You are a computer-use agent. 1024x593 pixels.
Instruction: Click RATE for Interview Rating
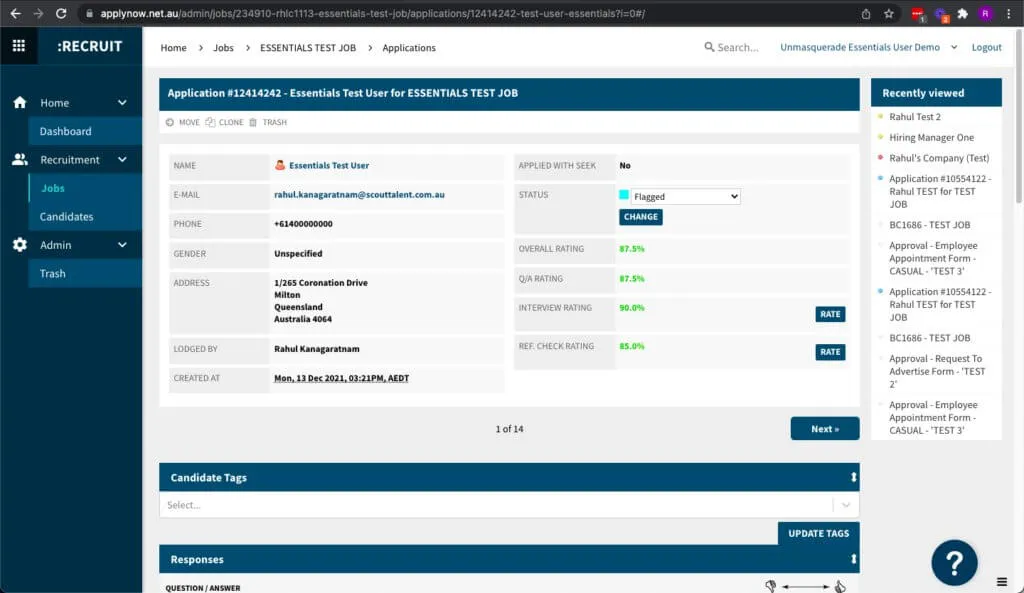coord(830,314)
